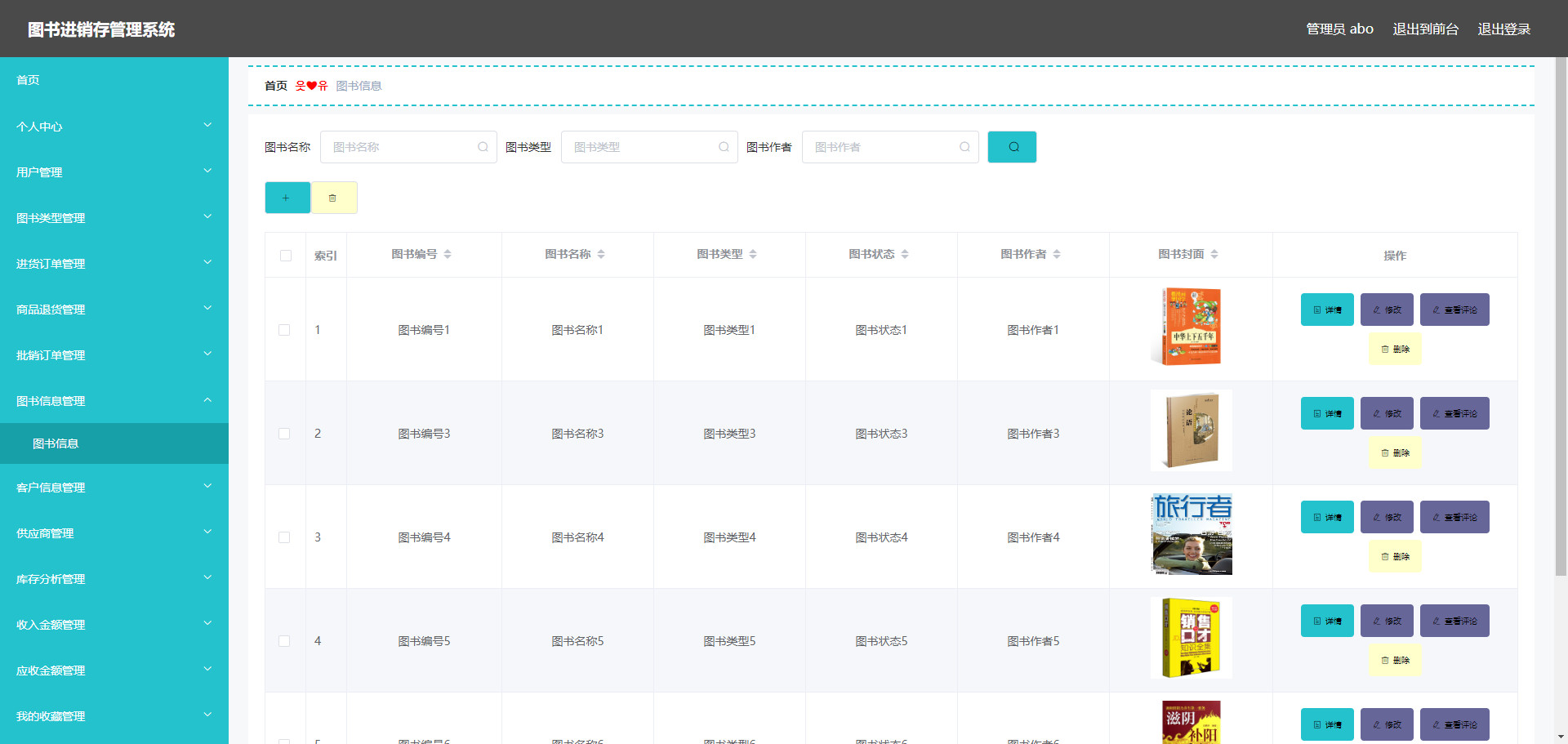Open 我的收藏管理 in the sidebar

point(114,716)
